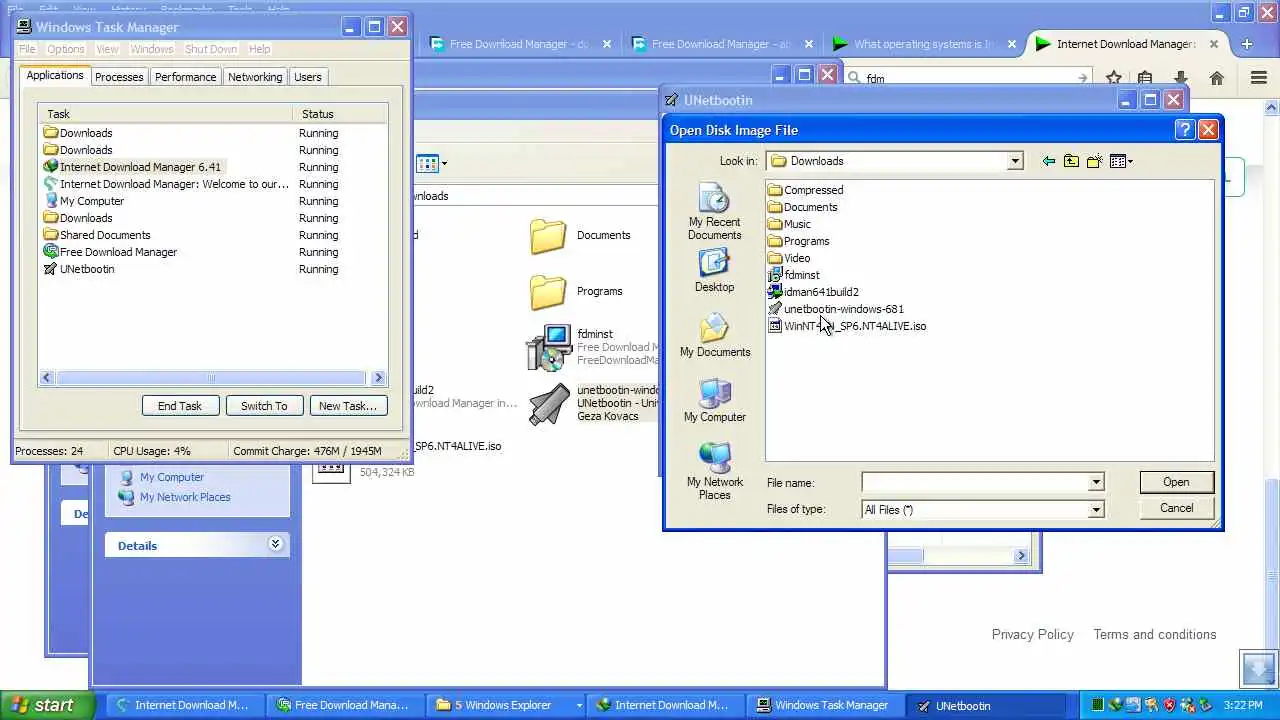Switch to Free Download Manager taskbar button
Viewport: 1280px width, 720px height.
(344, 705)
